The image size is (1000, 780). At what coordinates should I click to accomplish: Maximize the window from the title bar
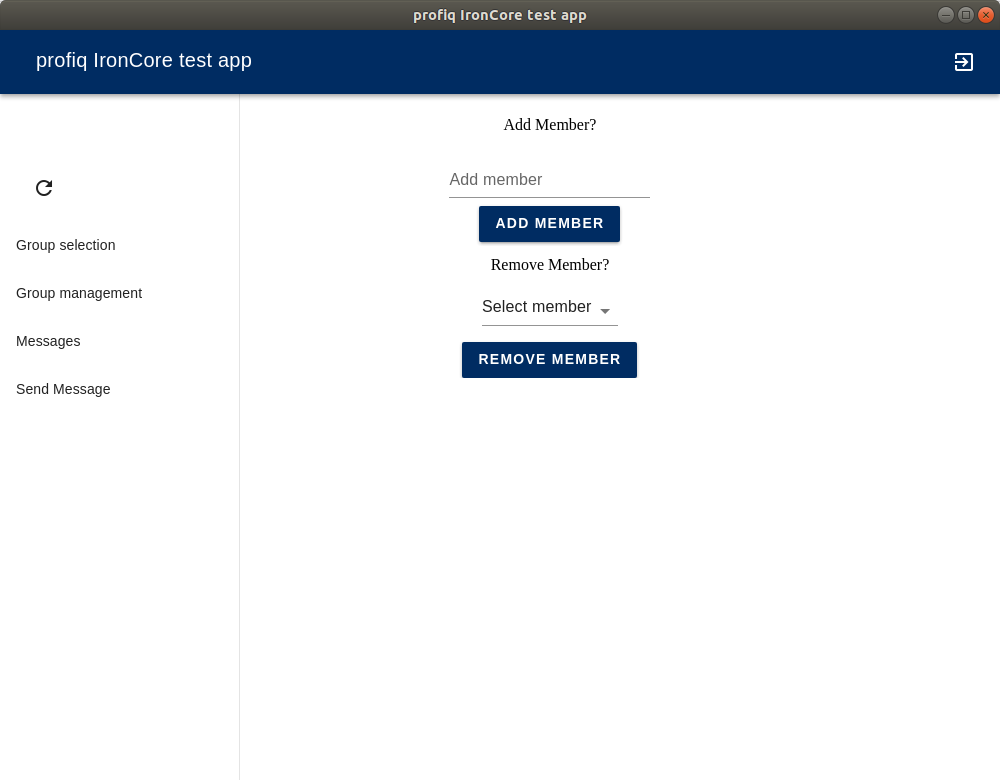point(966,15)
